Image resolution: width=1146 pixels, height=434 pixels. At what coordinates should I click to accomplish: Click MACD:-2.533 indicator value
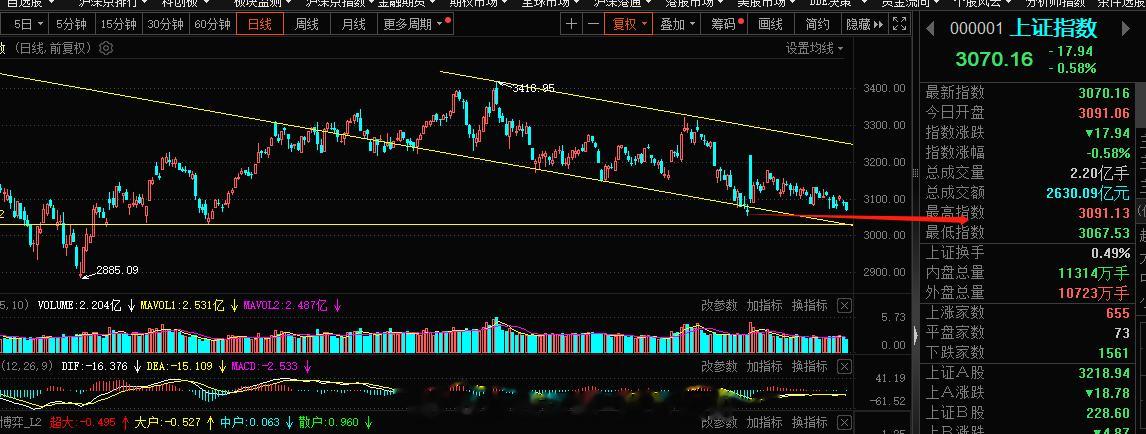265,366
